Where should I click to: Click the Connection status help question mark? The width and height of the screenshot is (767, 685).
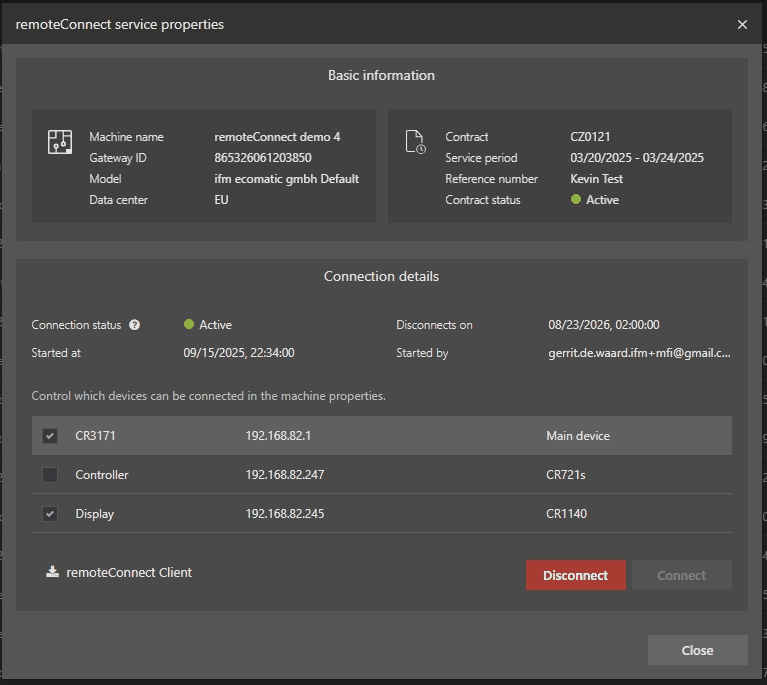[135, 325]
